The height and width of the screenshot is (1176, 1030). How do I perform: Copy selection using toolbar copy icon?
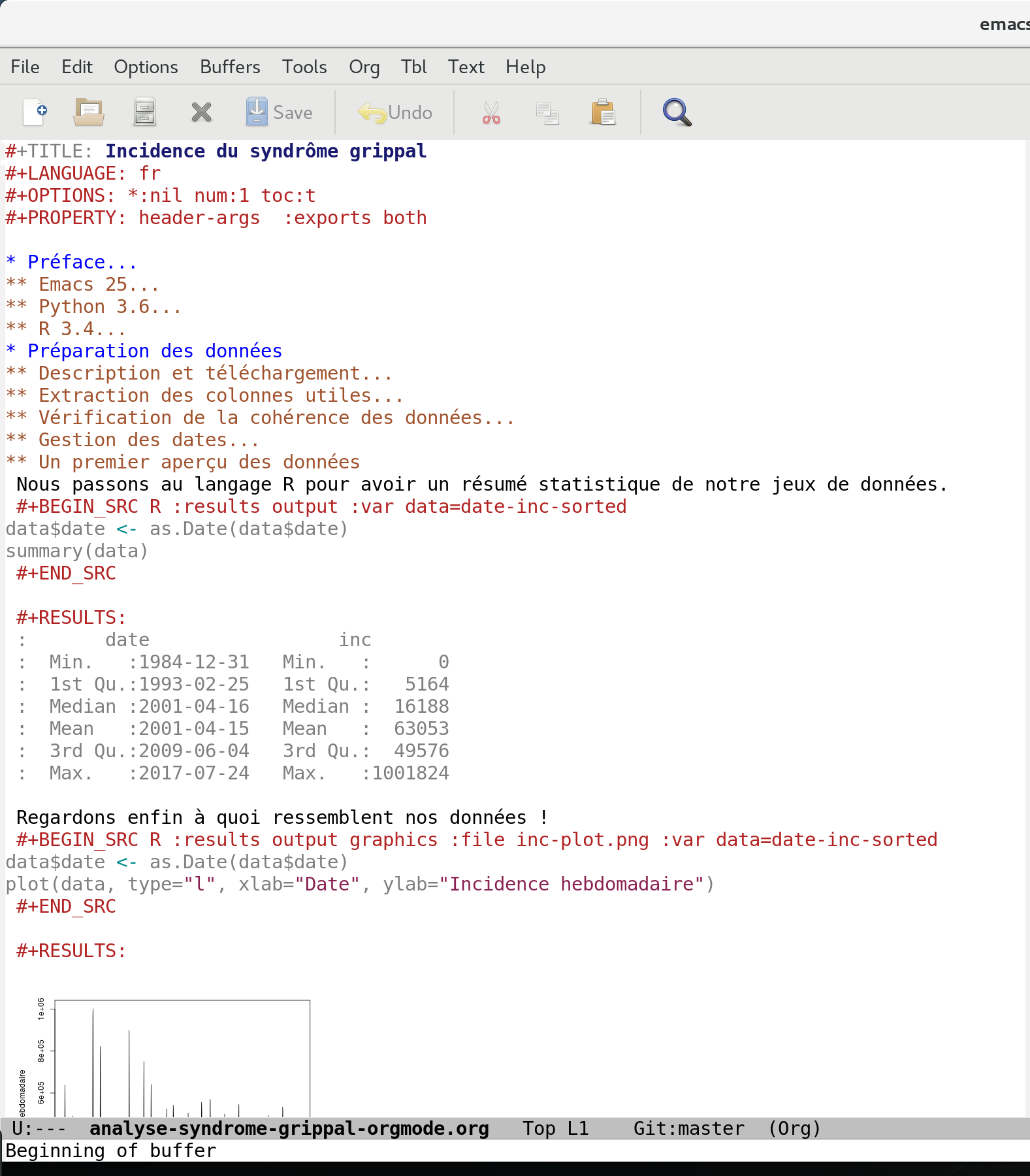click(547, 112)
